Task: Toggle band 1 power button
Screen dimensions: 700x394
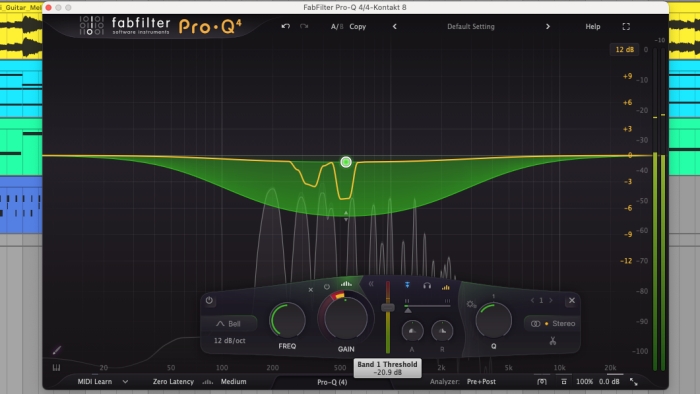Action: pyautogui.click(x=209, y=300)
